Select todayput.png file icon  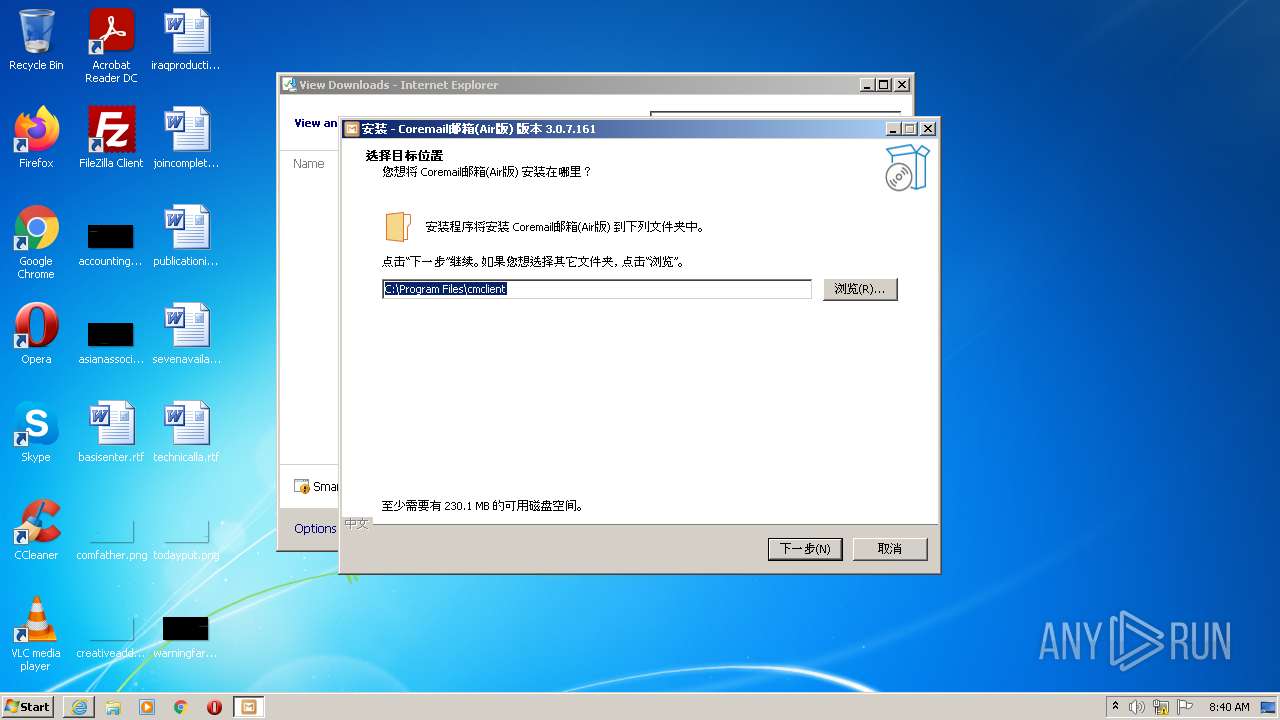click(x=186, y=538)
